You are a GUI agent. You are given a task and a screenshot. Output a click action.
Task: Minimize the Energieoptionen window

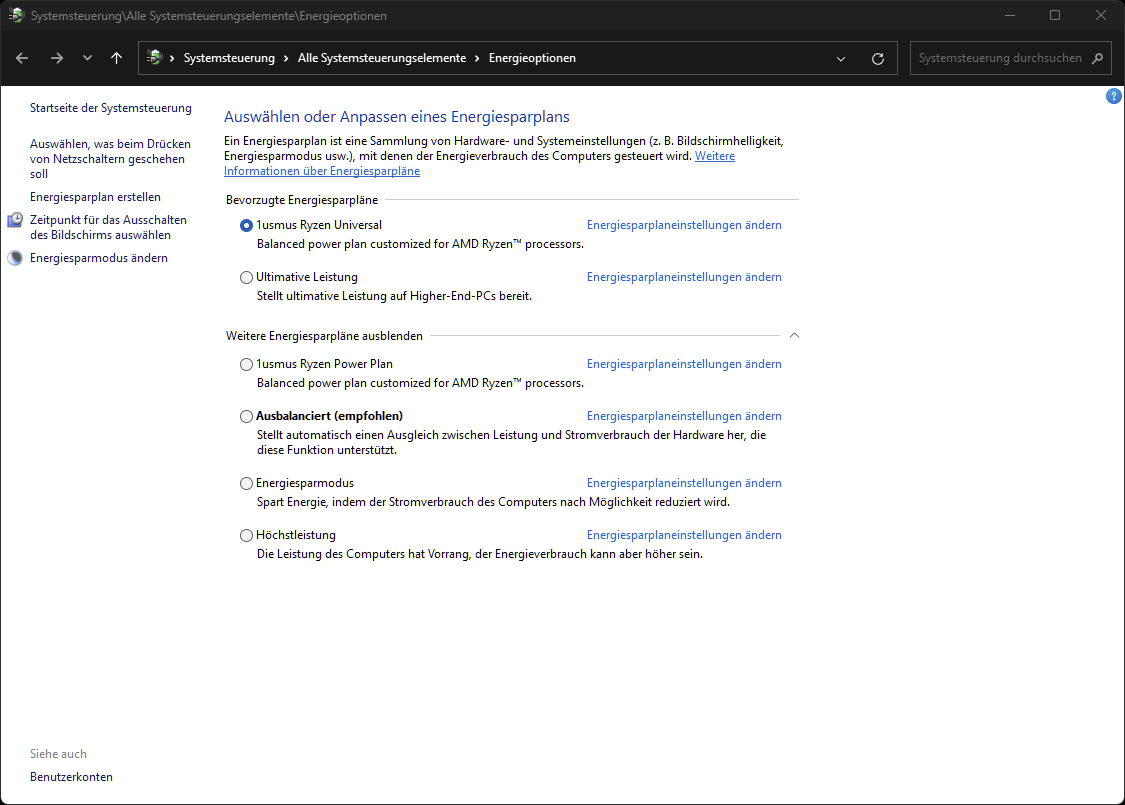point(1009,15)
